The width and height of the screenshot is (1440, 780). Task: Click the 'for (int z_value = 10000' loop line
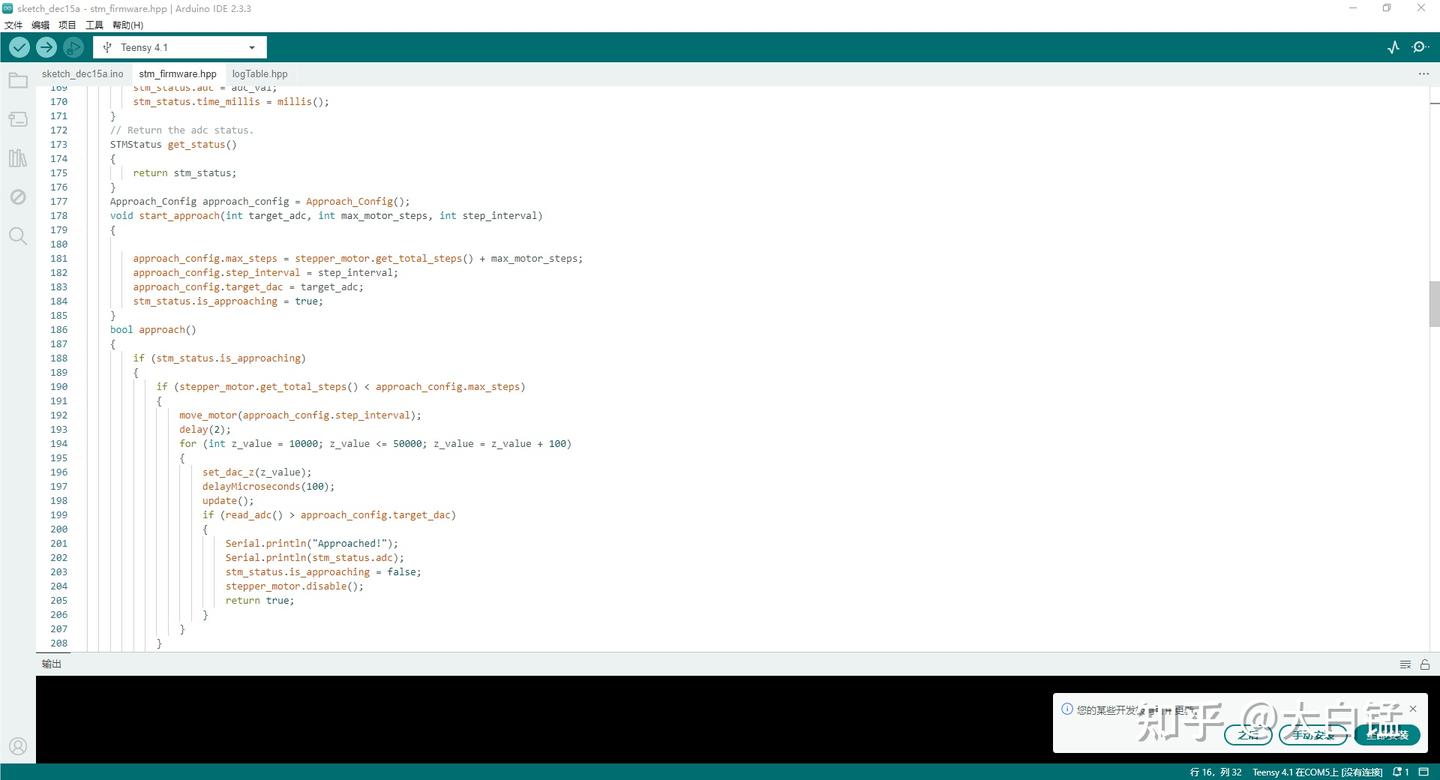tap(375, 444)
